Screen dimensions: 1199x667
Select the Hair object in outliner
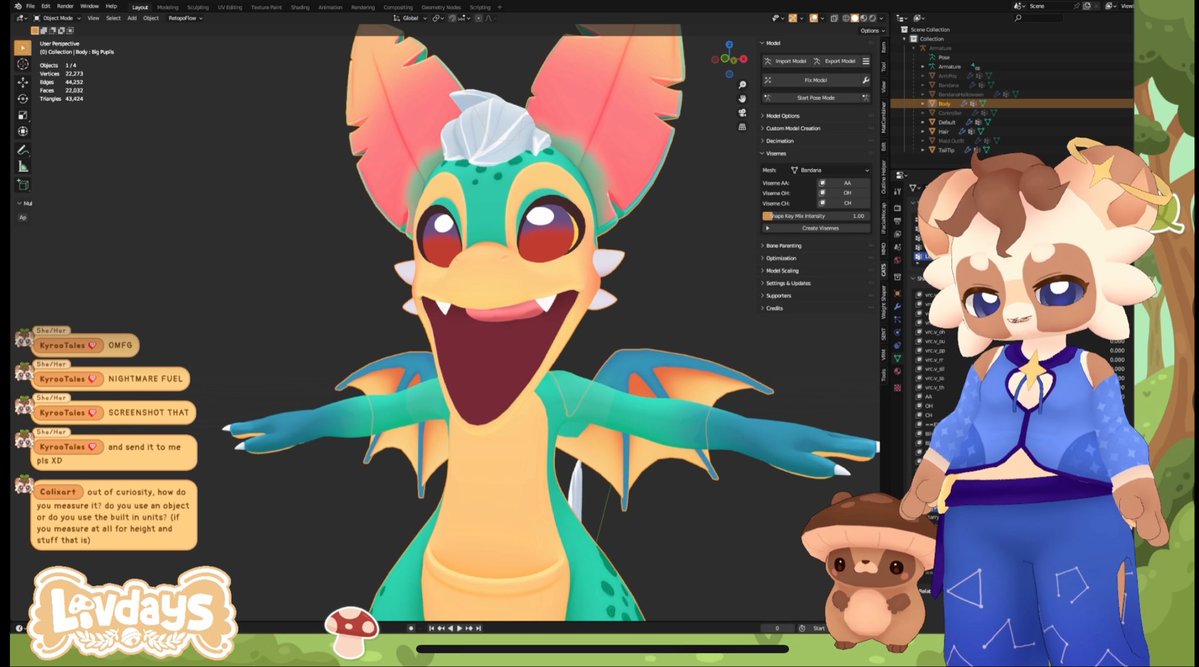tap(944, 132)
